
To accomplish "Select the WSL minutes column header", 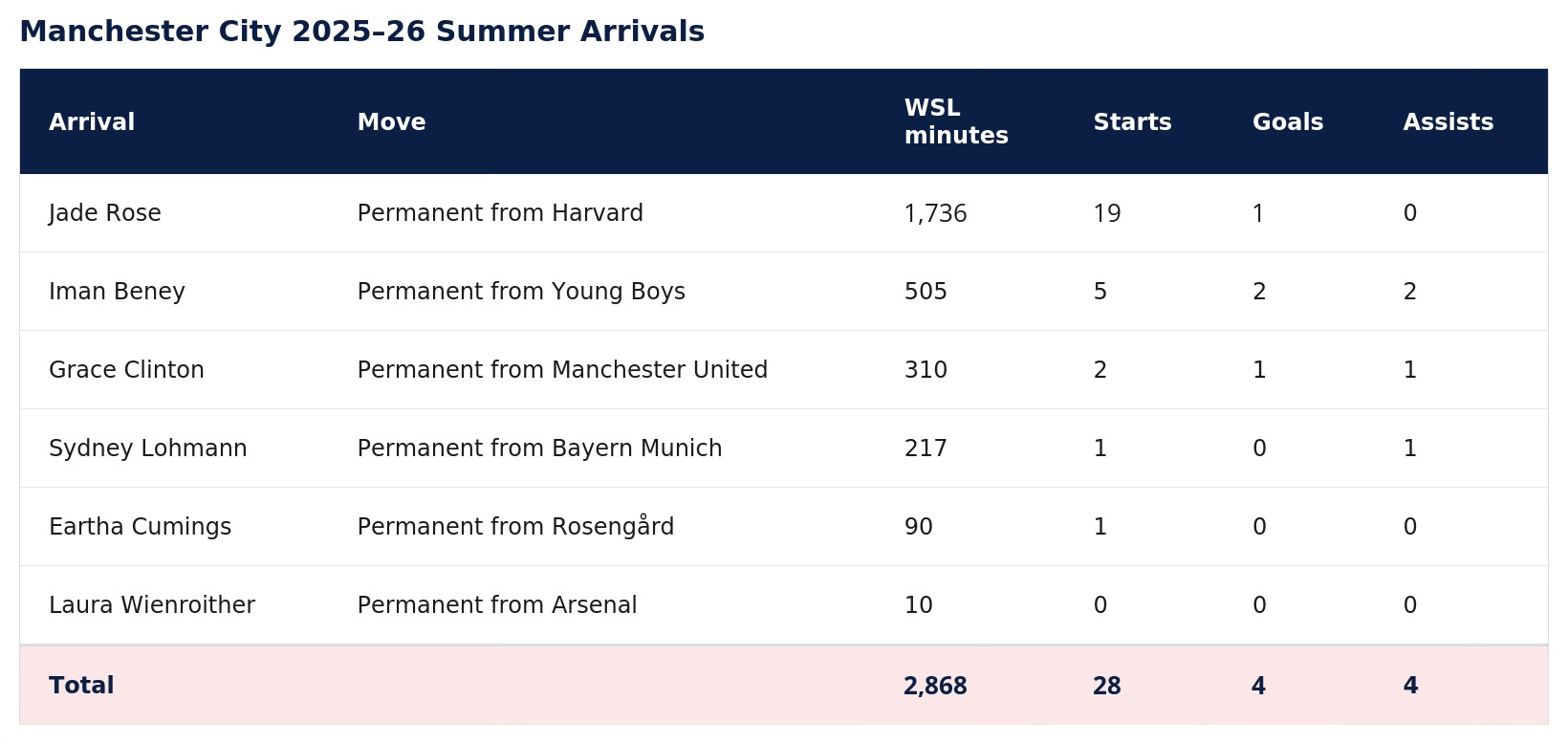I will [956, 122].
